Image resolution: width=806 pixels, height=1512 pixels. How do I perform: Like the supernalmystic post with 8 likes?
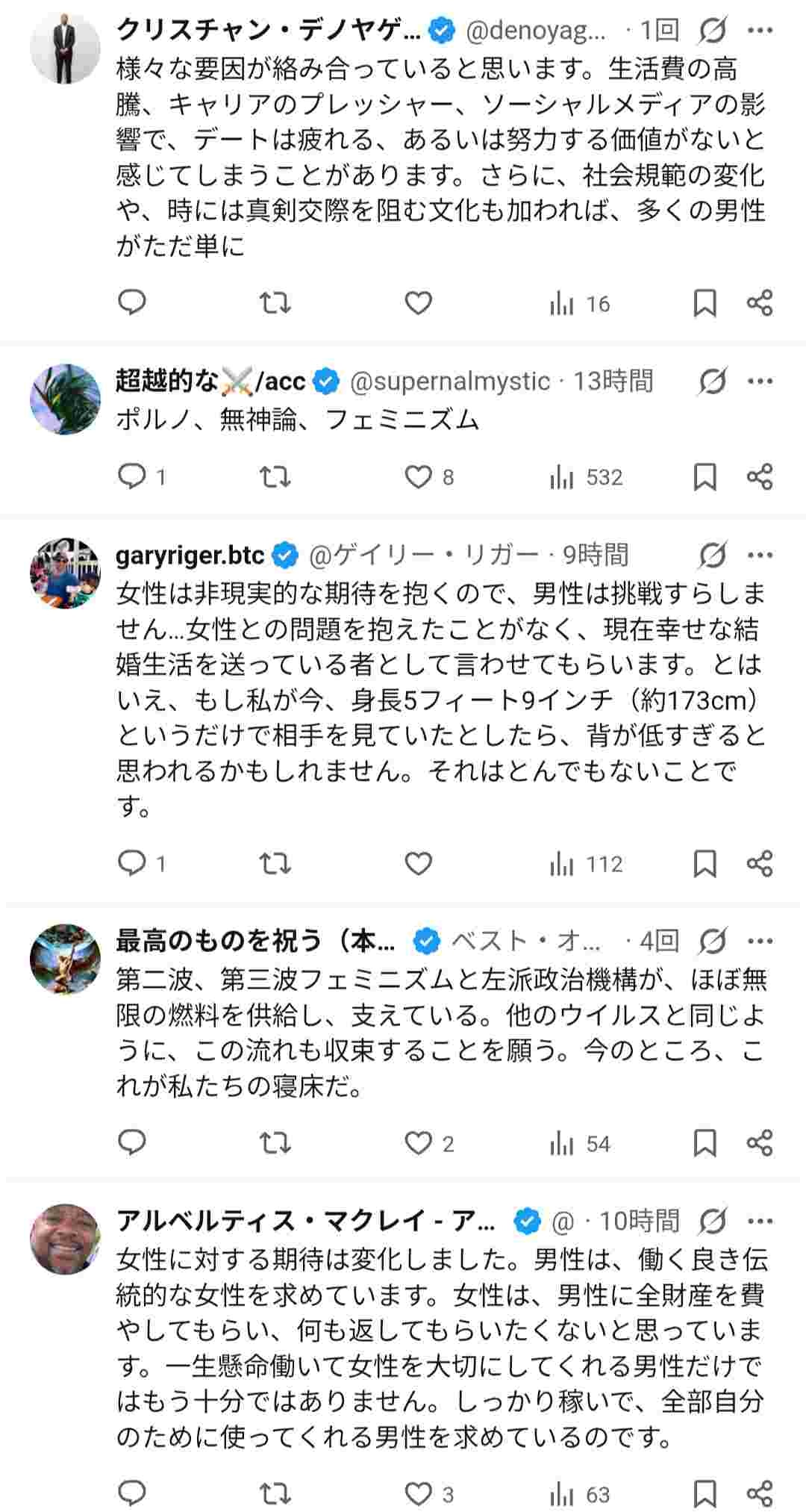click(x=419, y=476)
